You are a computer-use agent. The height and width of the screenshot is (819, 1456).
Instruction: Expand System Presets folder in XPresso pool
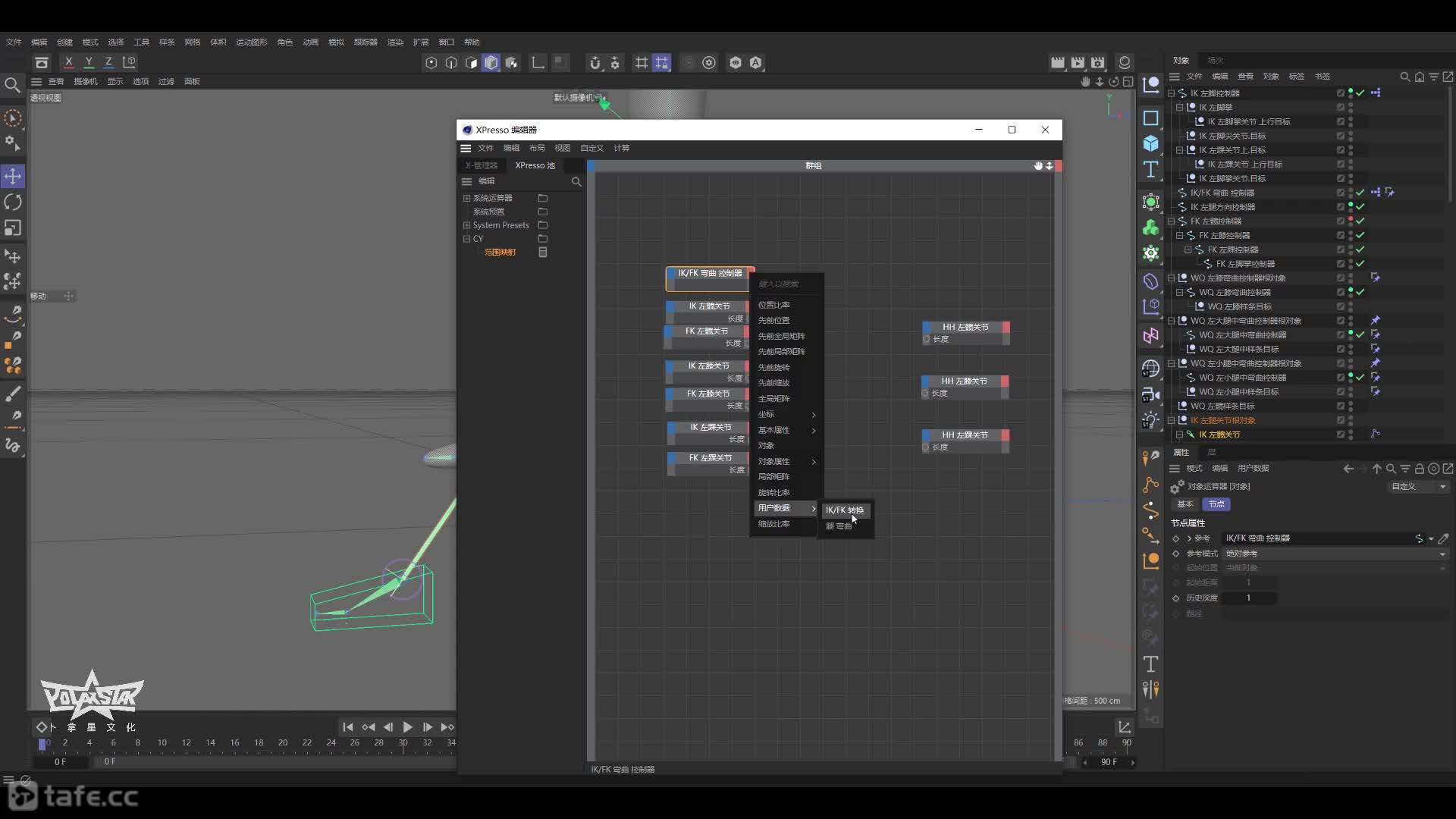[467, 225]
